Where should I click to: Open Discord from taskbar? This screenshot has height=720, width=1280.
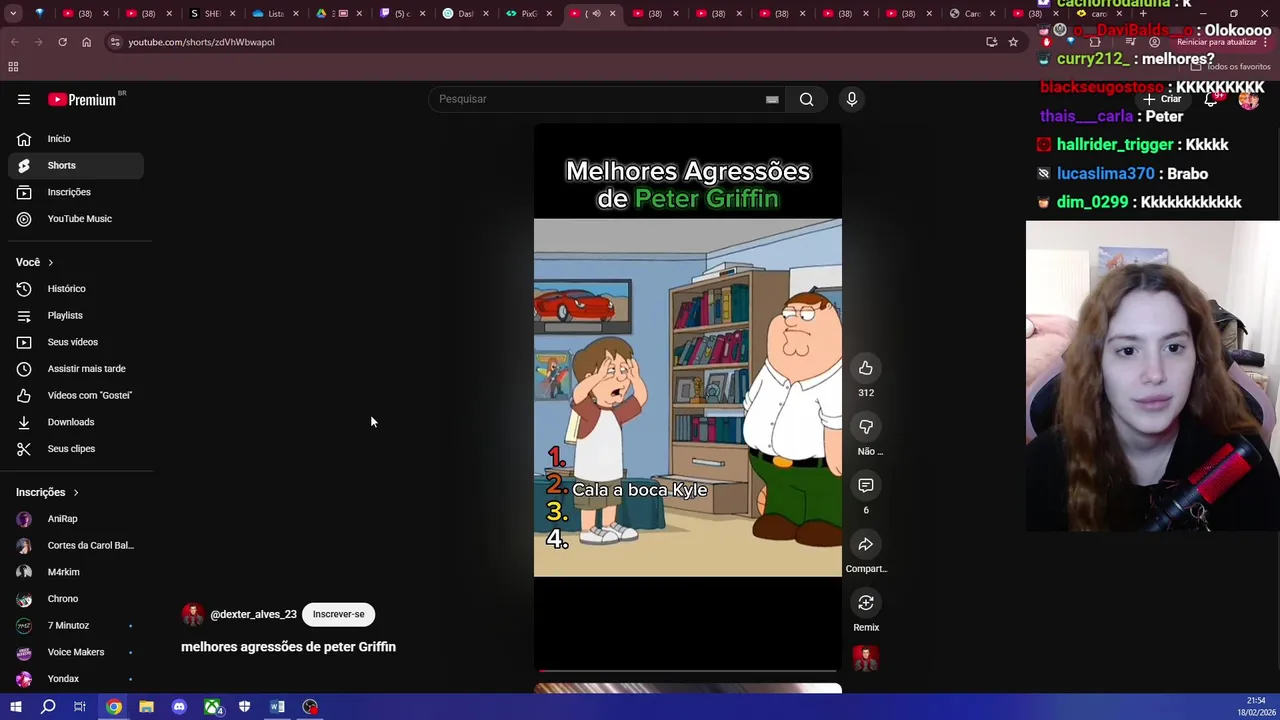point(179,707)
